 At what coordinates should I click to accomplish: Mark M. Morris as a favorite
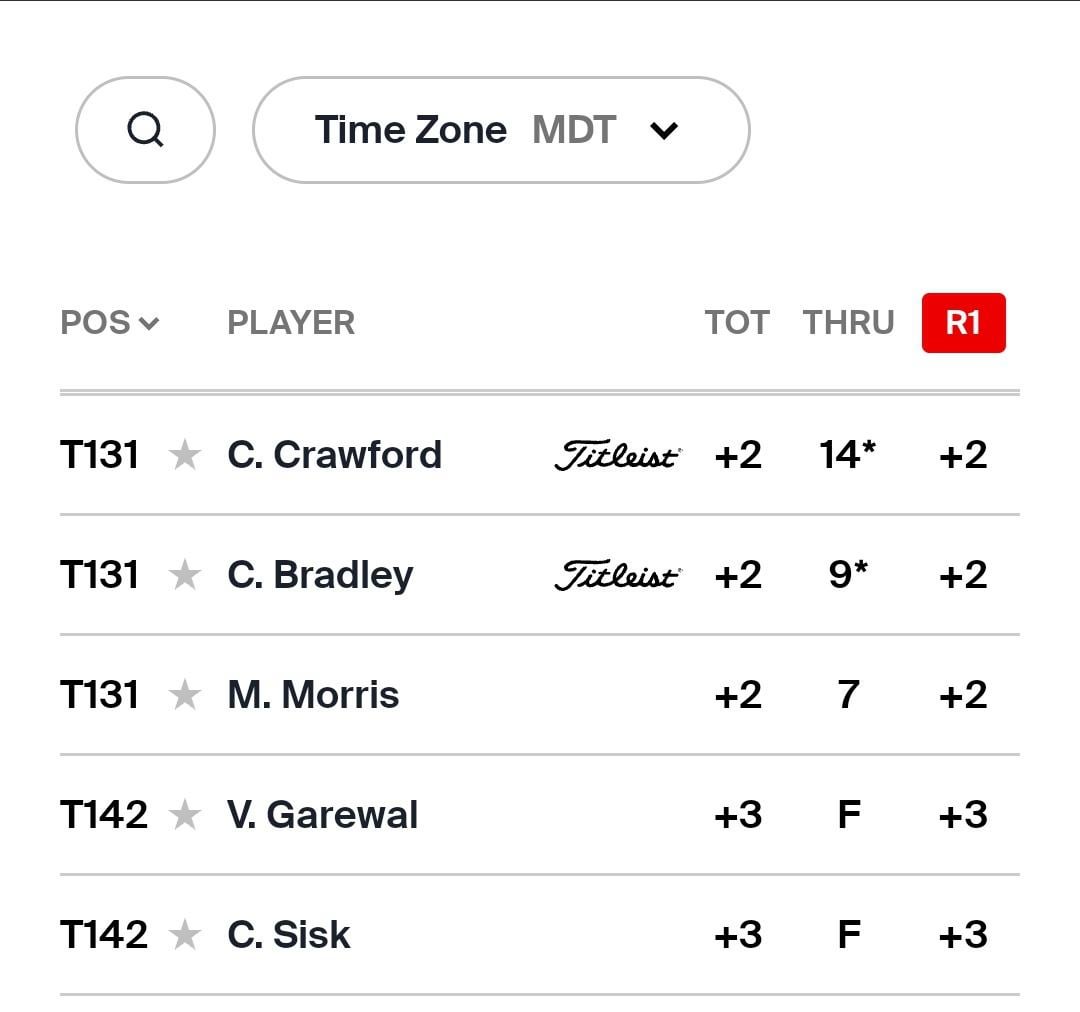[185, 695]
